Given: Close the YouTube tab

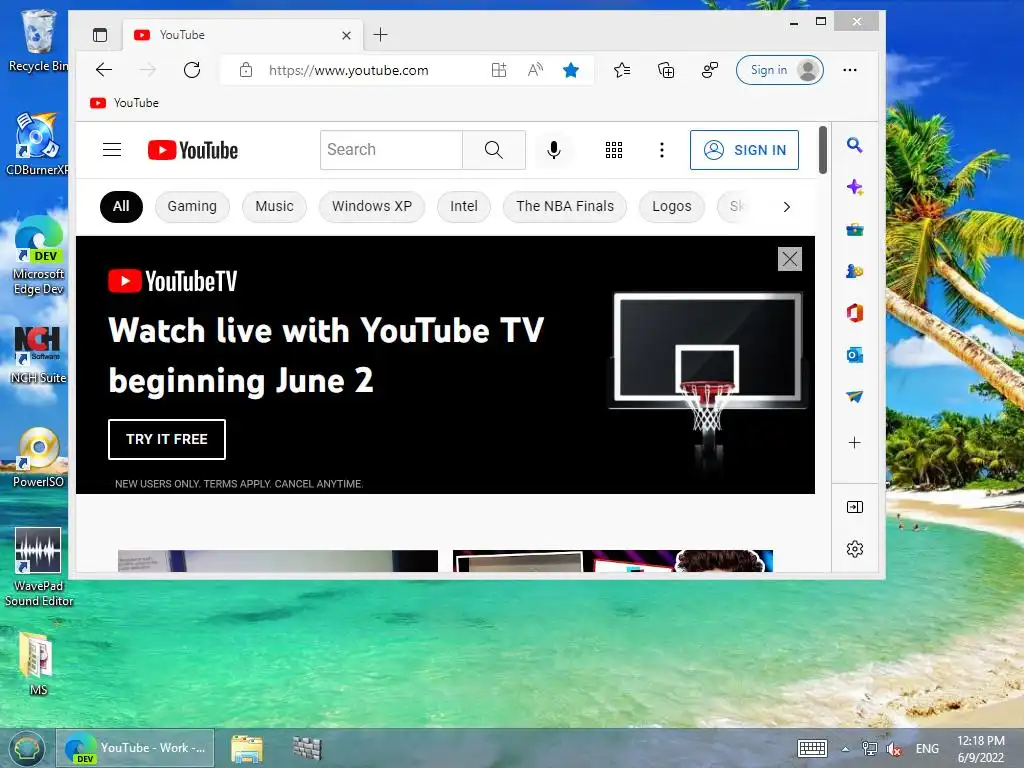Looking at the screenshot, I should pos(346,35).
